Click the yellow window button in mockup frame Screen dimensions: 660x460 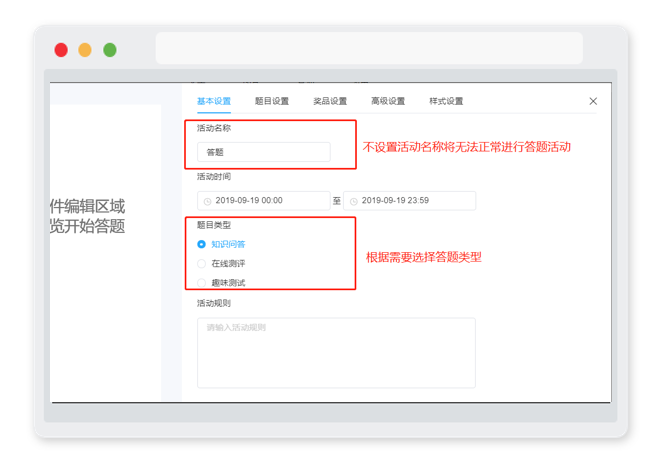pyautogui.click(x=85, y=50)
